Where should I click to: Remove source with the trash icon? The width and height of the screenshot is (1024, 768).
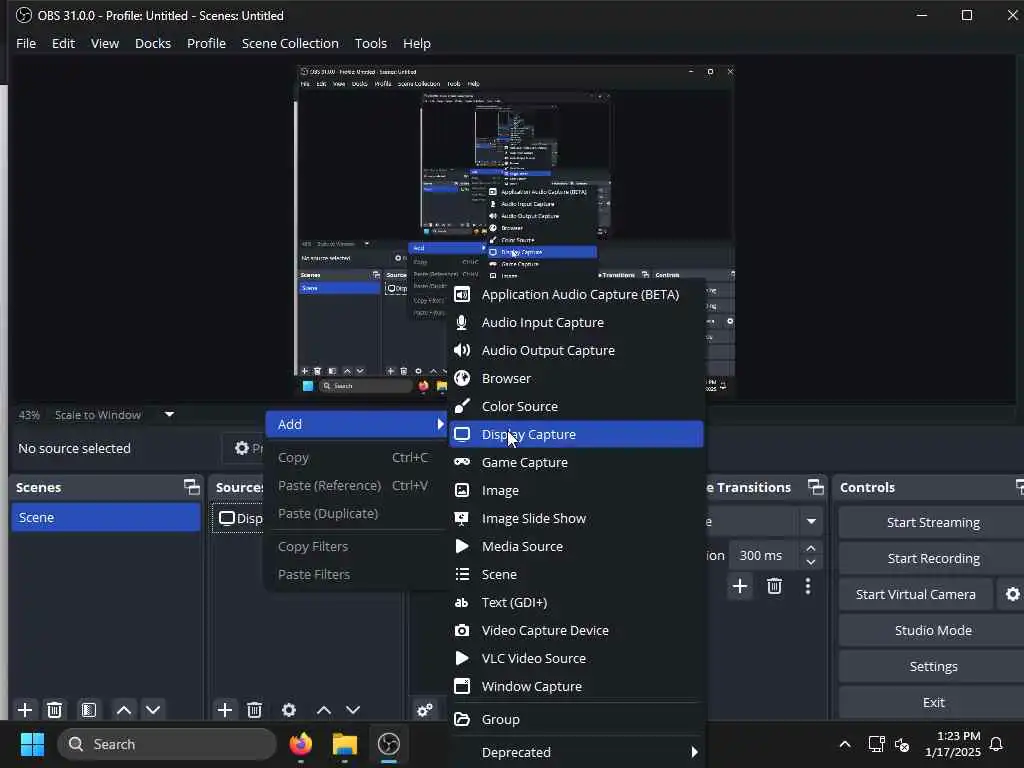(x=255, y=710)
